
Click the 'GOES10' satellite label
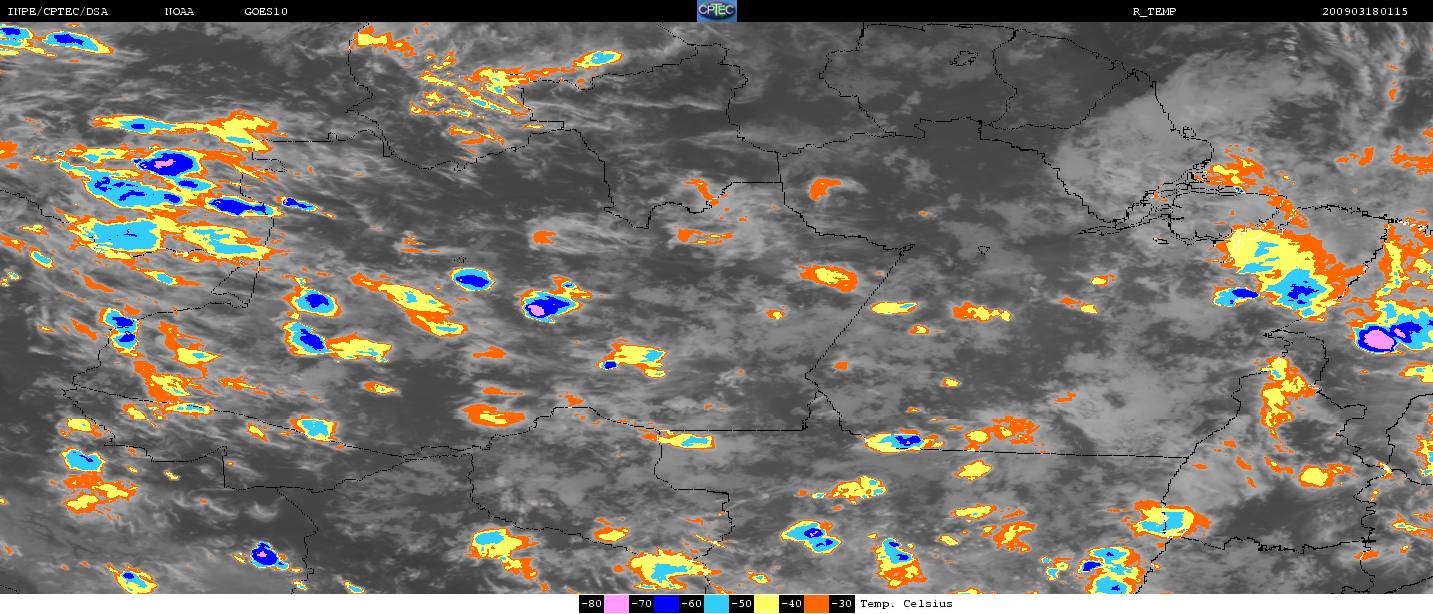(x=266, y=12)
